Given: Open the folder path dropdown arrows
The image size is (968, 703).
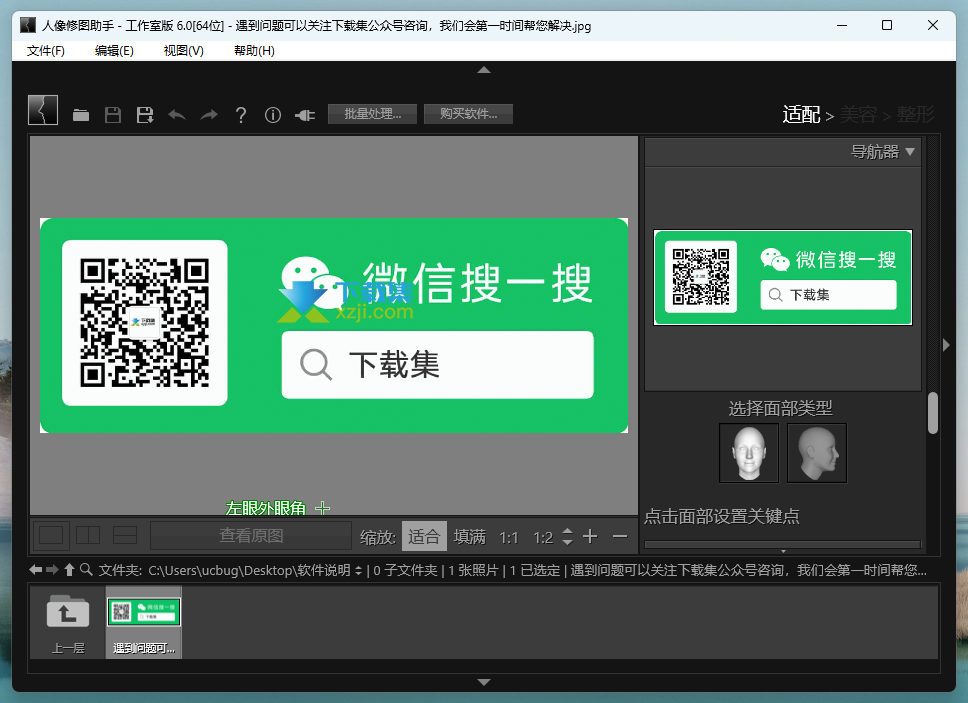Looking at the screenshot, I should (x=358, y=570).
